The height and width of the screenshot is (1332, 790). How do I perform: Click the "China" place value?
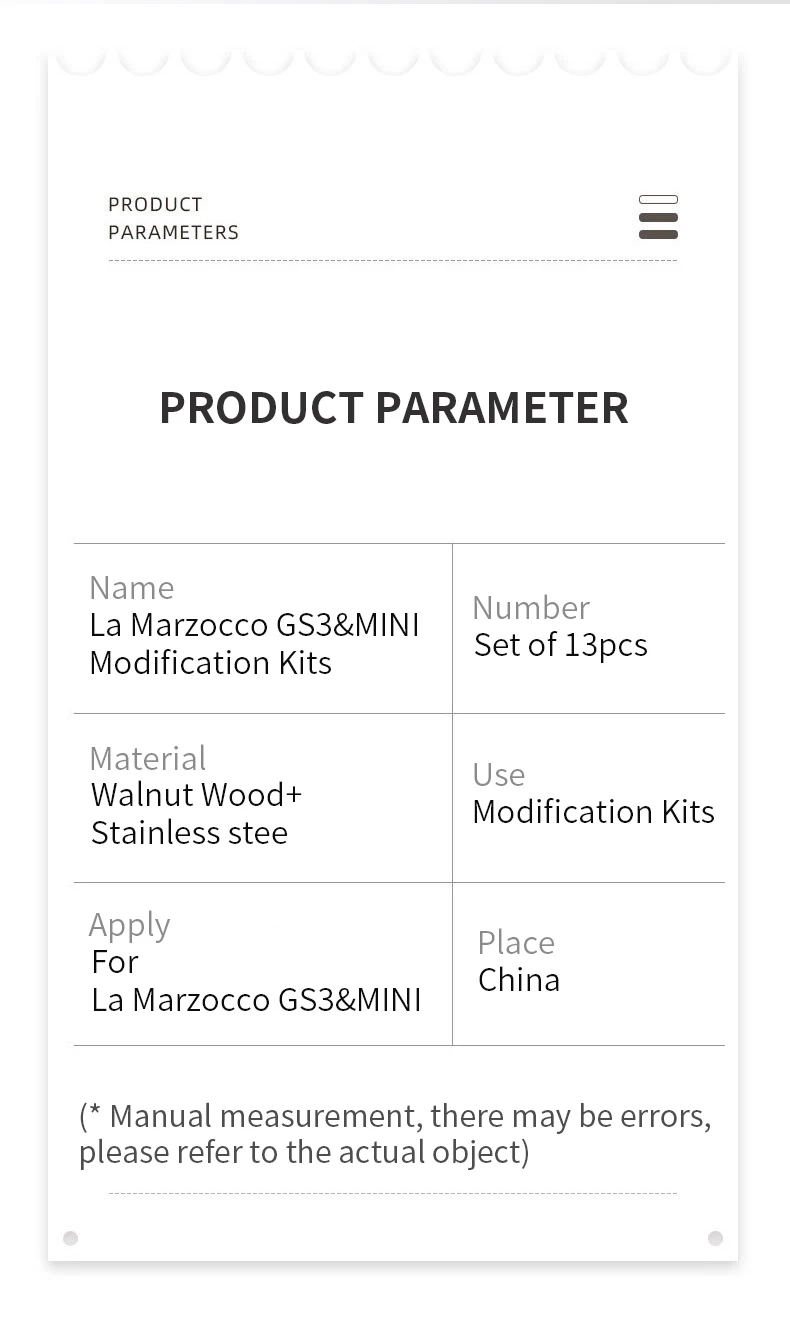click(518, 980)
